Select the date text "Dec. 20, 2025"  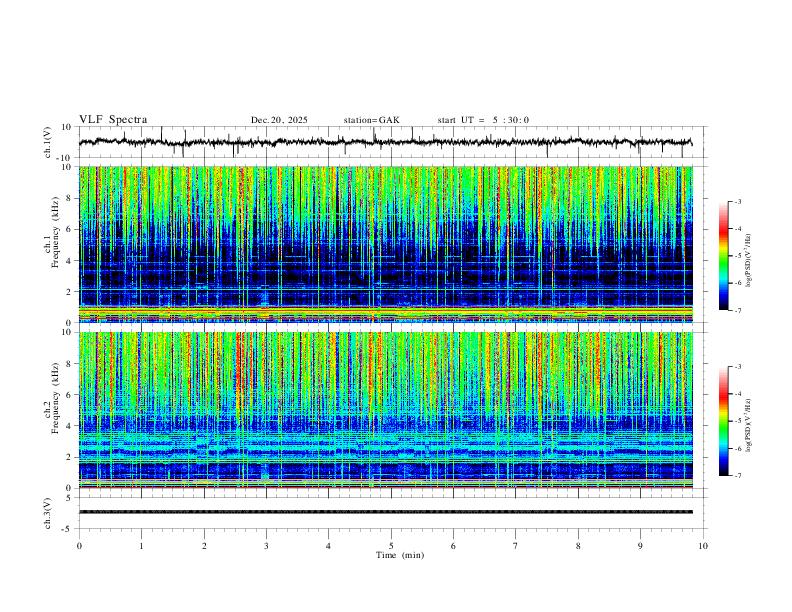pyautogui.click(x=279, y=120)
